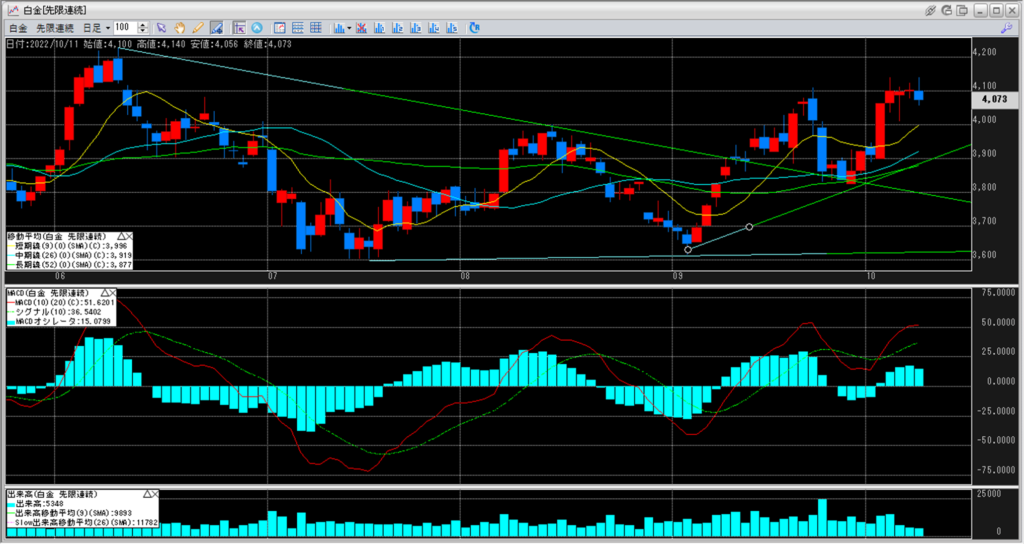Click the Slow出来高移動平均(26) legend entry
Image resolution: width=1024 pixels, height=544 pixels.
[82, 522]
